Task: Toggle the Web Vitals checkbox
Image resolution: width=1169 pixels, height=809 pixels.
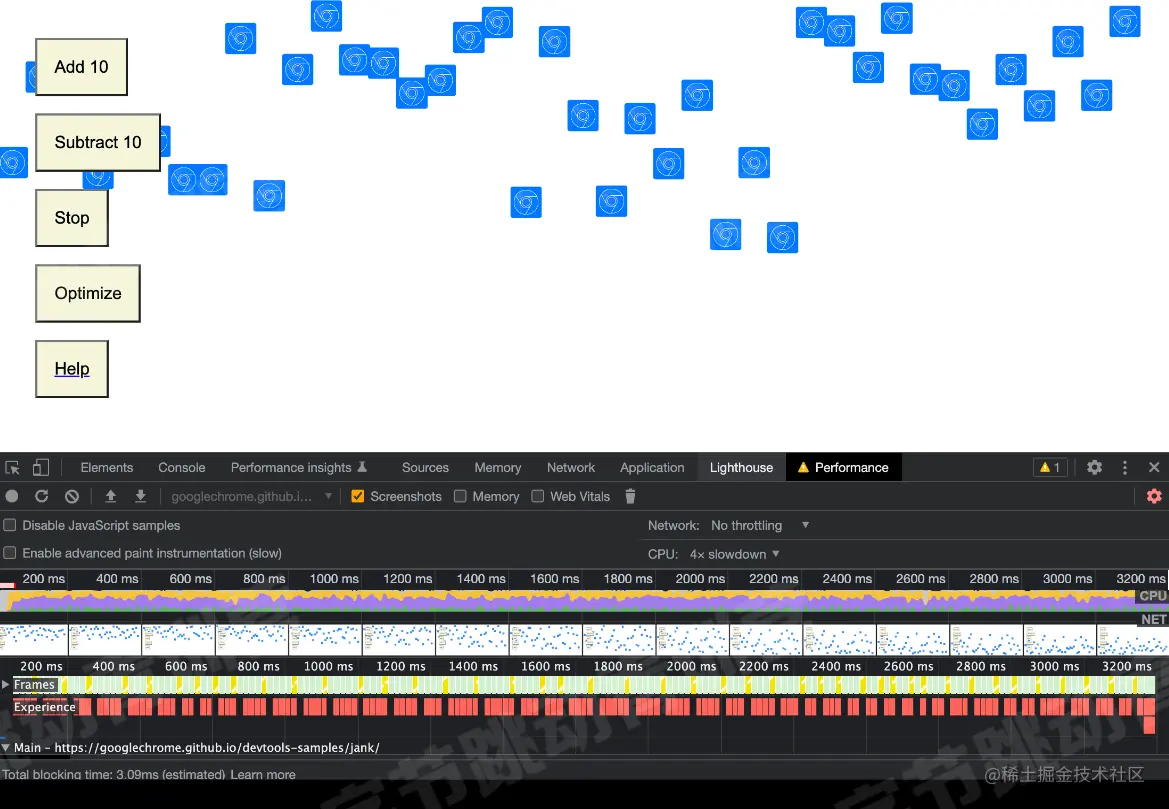Action: (538, 497)
